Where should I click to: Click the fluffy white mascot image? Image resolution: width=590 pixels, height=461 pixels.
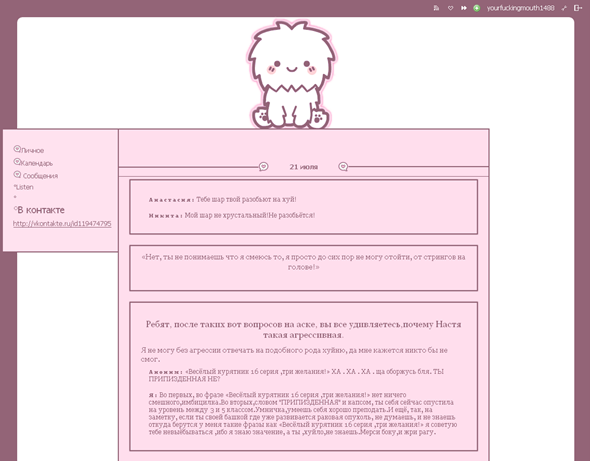tap(291, 75)
